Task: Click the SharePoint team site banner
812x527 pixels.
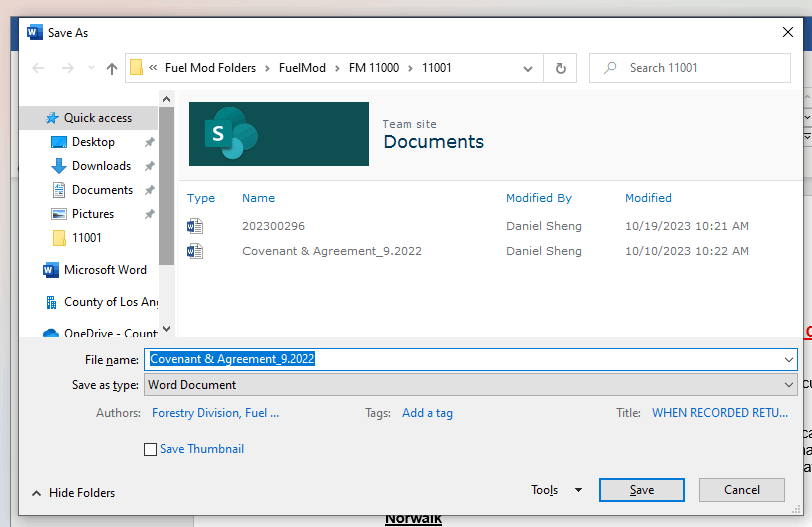Action: point(279,134)
